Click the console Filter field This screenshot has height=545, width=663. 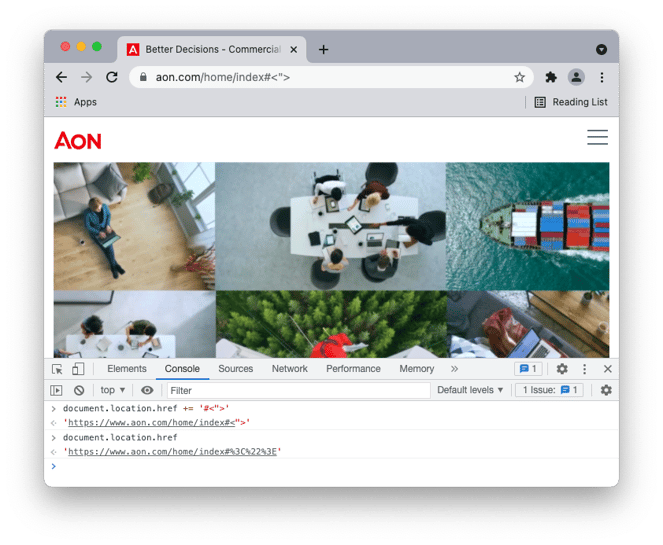[x=299, y=390]
